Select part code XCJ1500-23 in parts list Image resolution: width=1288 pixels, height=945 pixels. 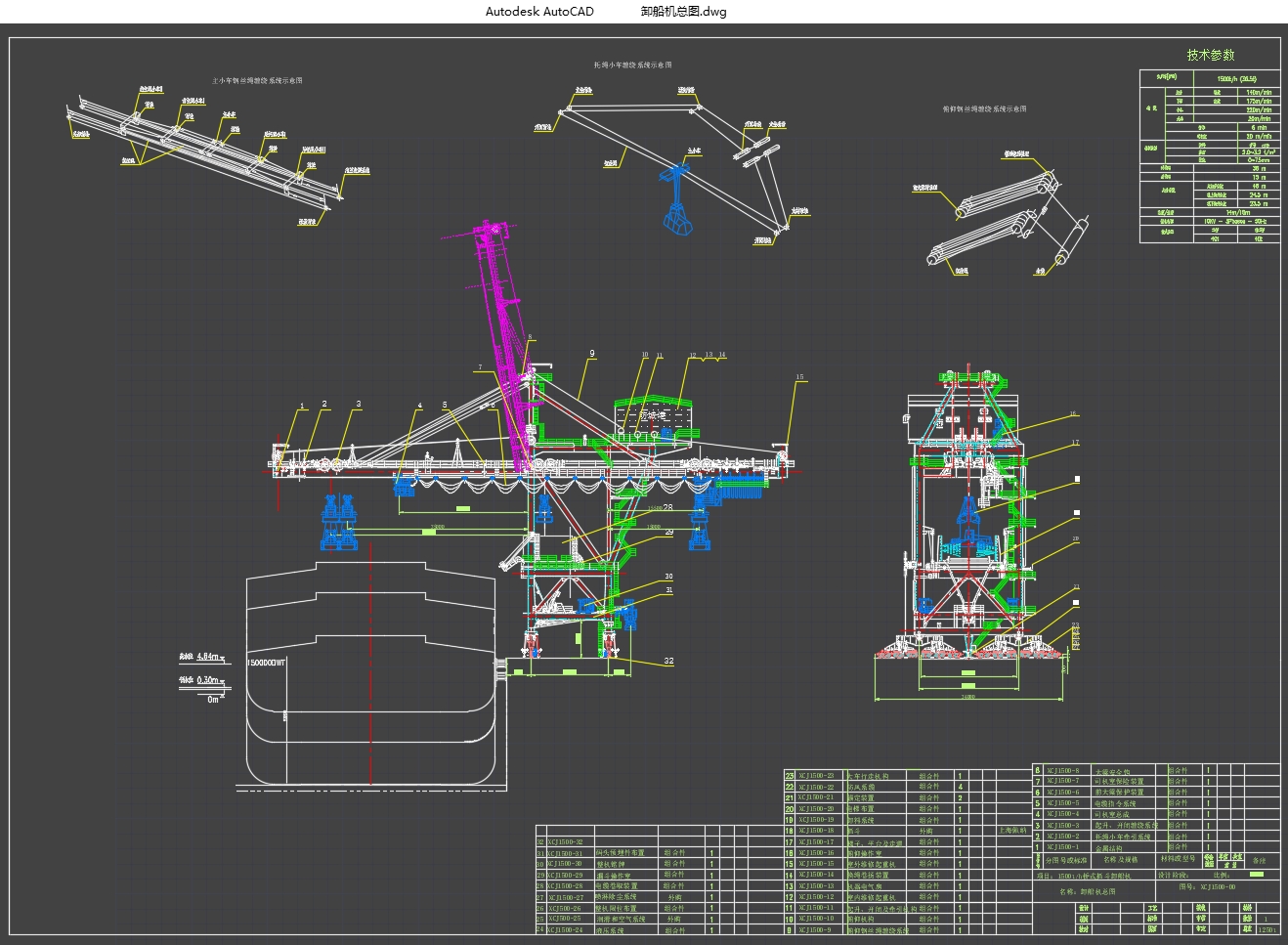click(x=816, y=776)
